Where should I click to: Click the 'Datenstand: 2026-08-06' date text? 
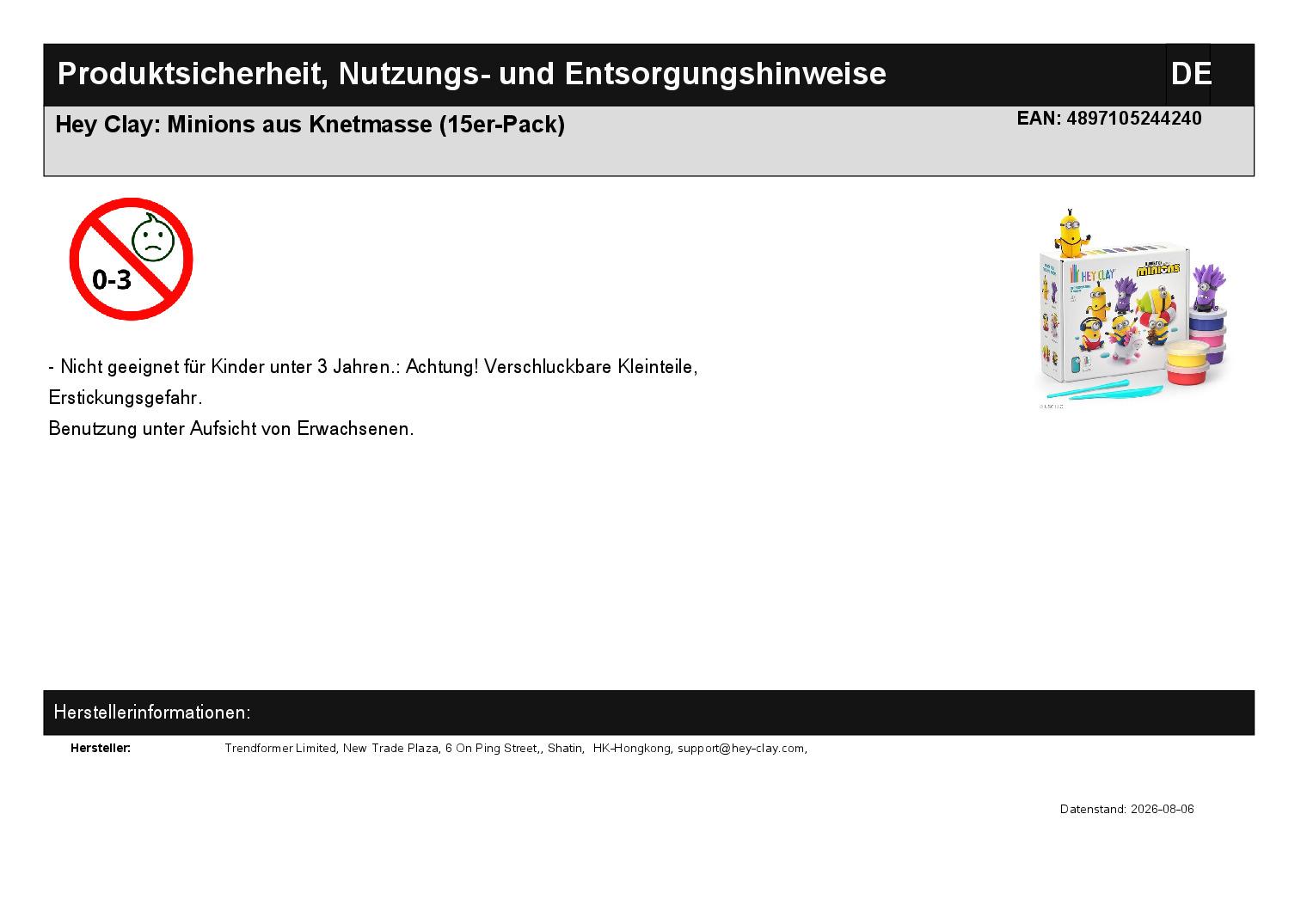click(x=1127, y=810)
